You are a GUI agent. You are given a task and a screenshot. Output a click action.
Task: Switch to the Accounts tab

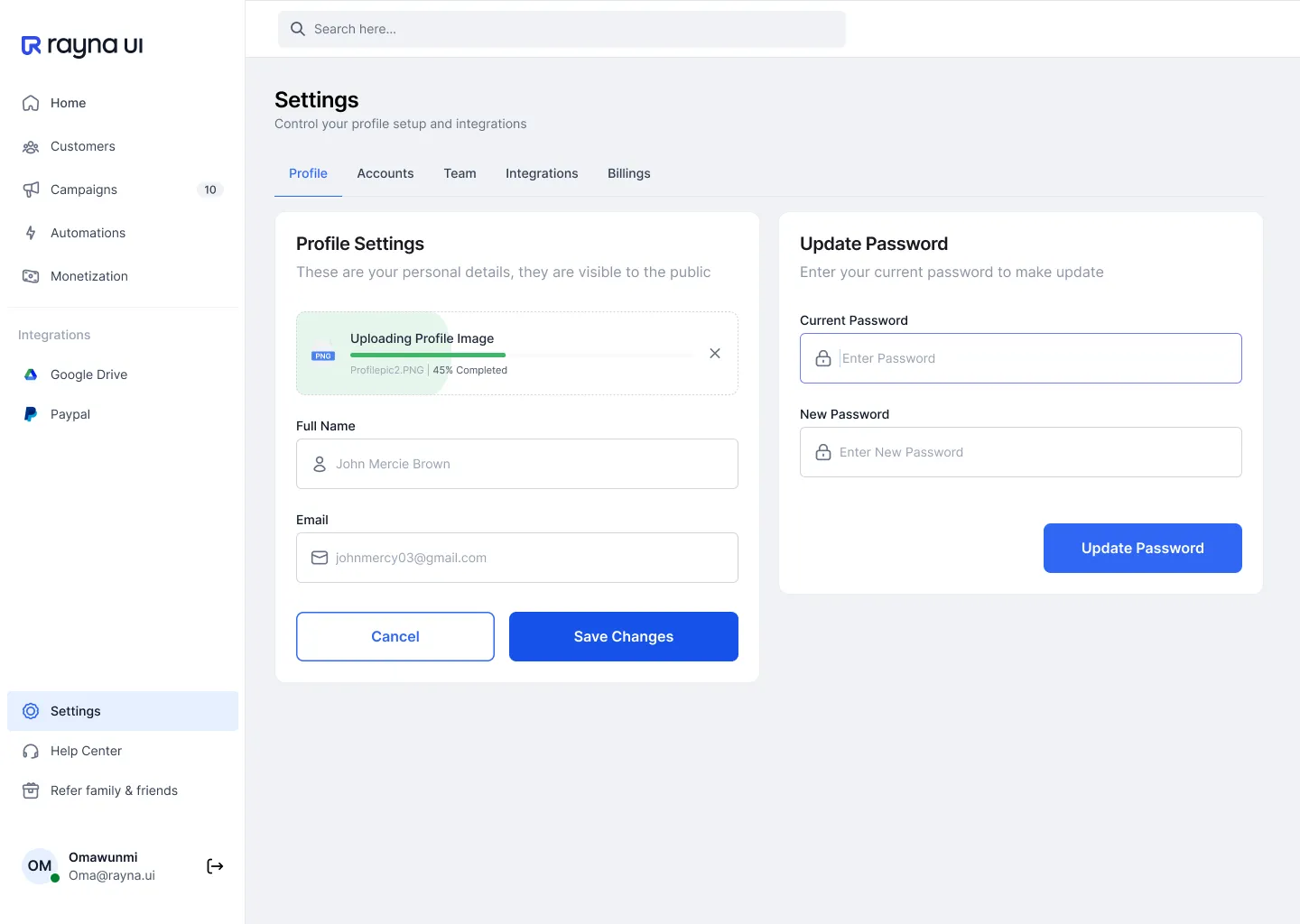point(385,173)
